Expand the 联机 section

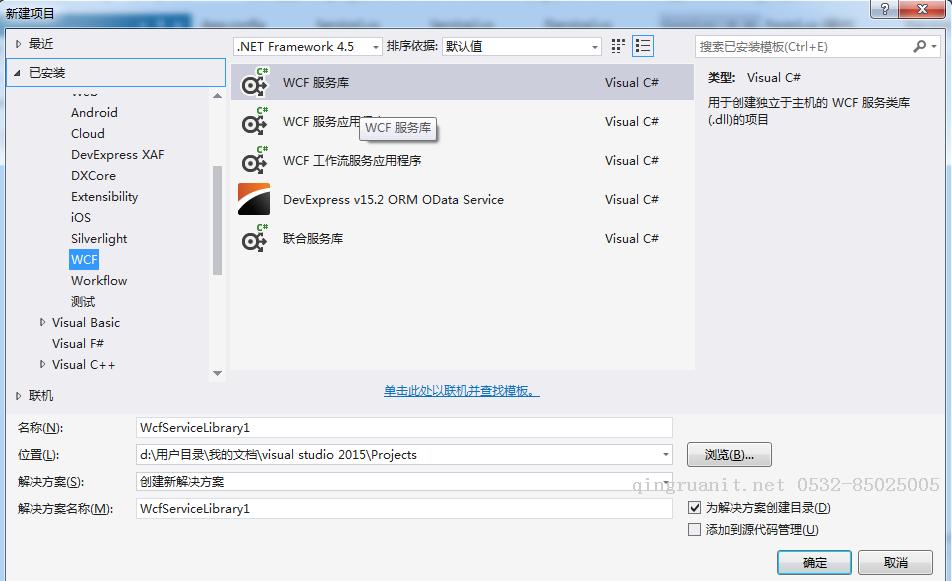click(18, 396)
